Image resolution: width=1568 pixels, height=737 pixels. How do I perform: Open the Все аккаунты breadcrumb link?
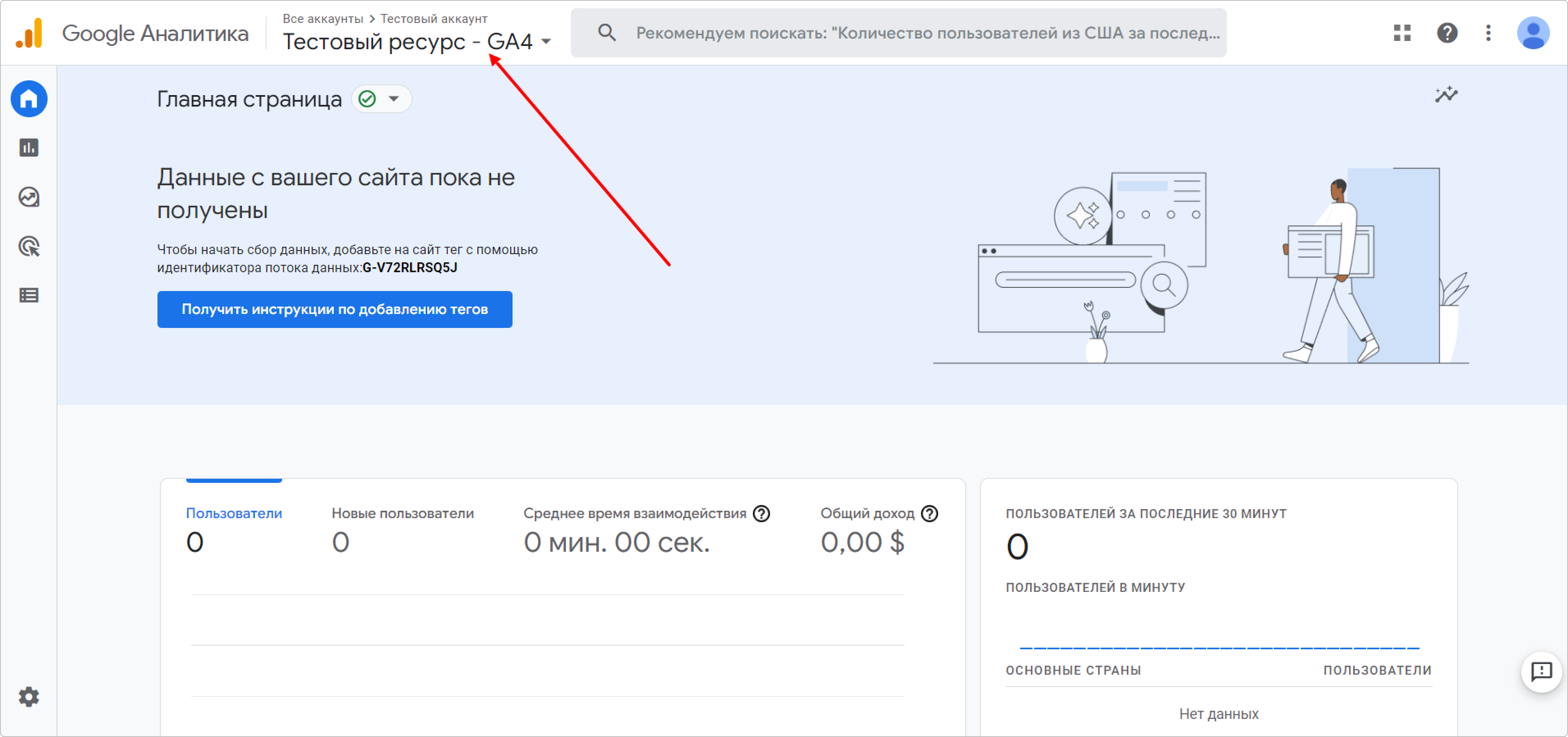[323, 19]
